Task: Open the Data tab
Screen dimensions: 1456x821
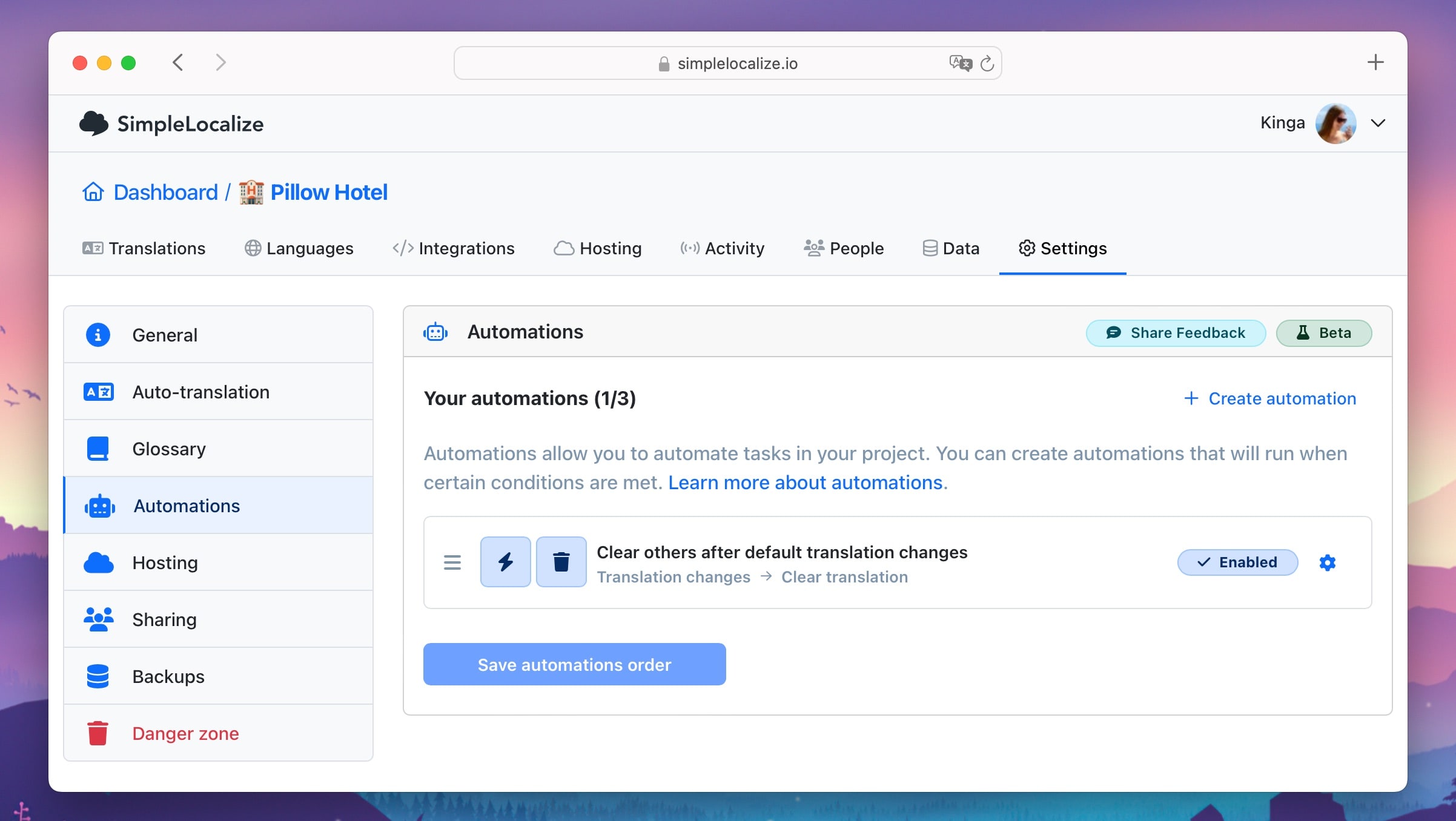Action: [x=951, y=248]
